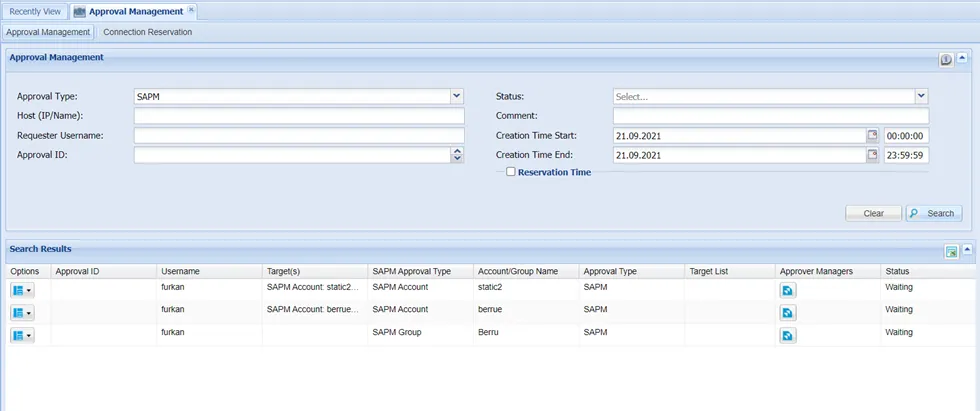
Task: Click the Clear button
Action: tap(873, 213)
